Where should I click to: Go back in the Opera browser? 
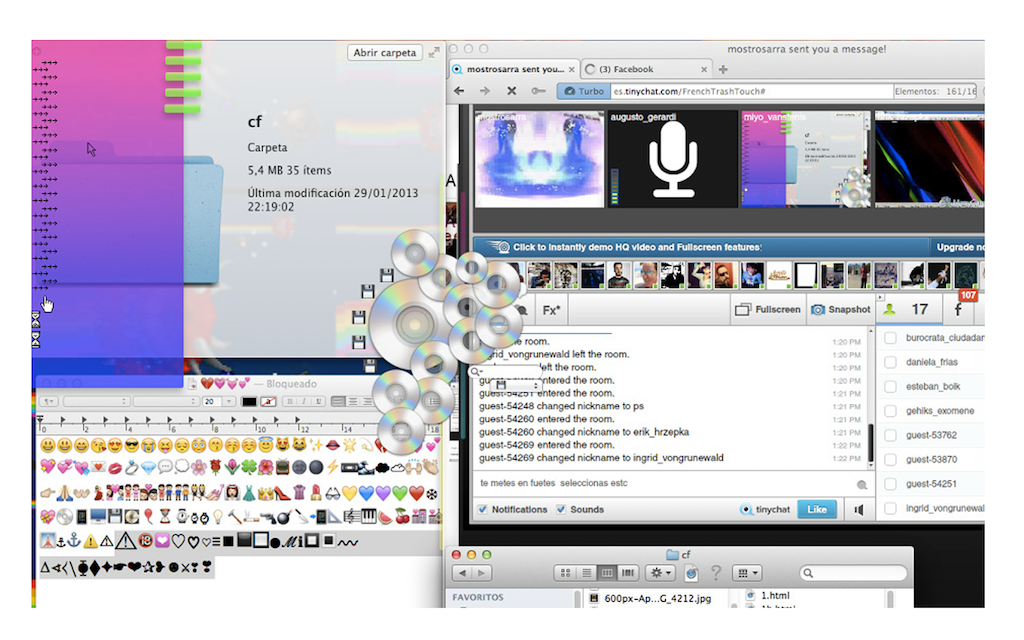click(x=459, y=91)
